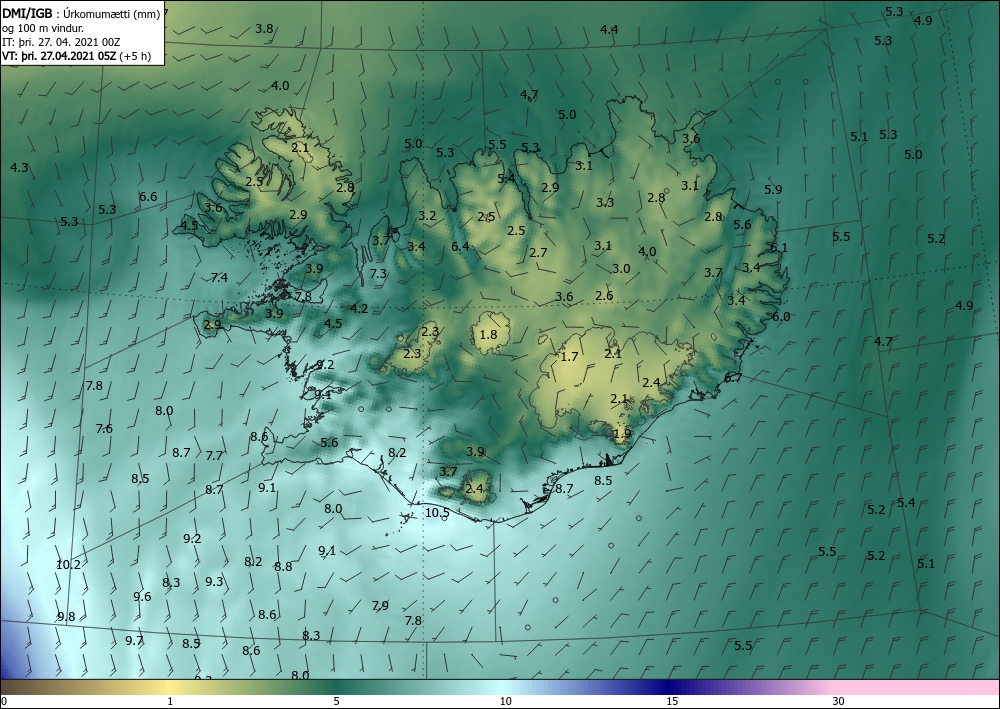Click the '30' tick label on color scale
The height and width of the screenshot is (709, 1000).
(x=839, y=701)
